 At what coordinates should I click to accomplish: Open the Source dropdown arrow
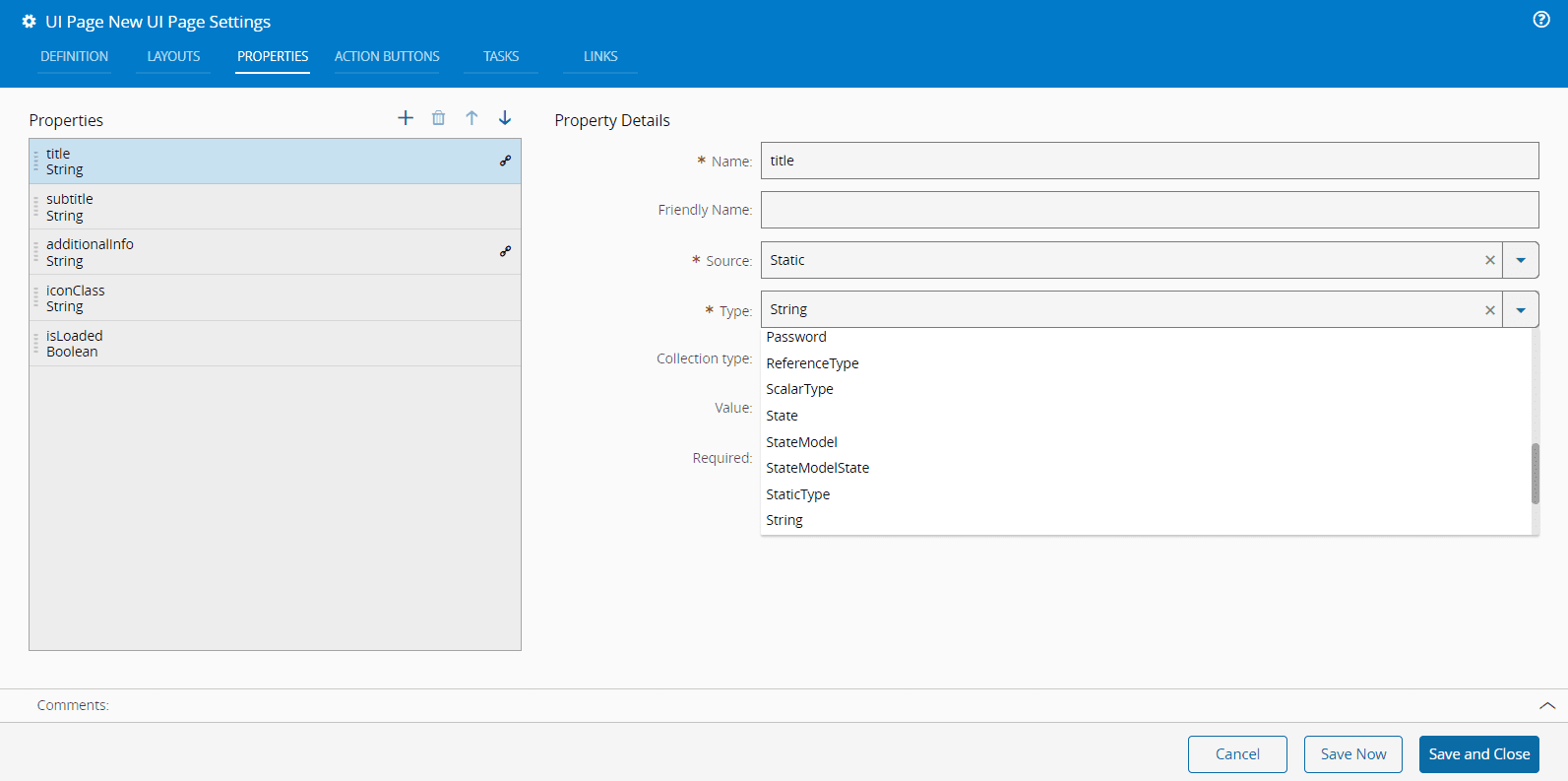point(1521,260)
